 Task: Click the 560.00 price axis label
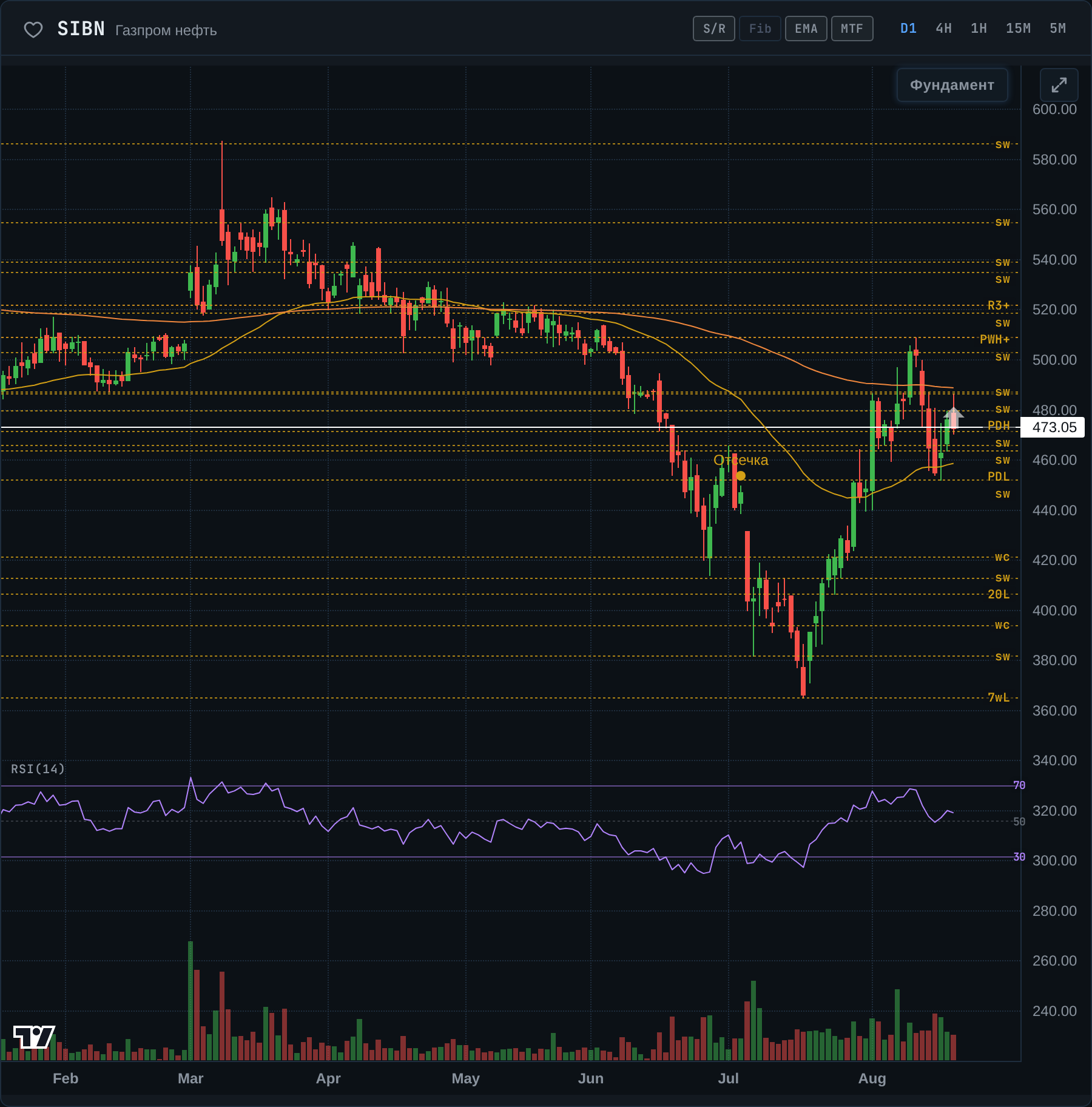(x=1054, y=209)
